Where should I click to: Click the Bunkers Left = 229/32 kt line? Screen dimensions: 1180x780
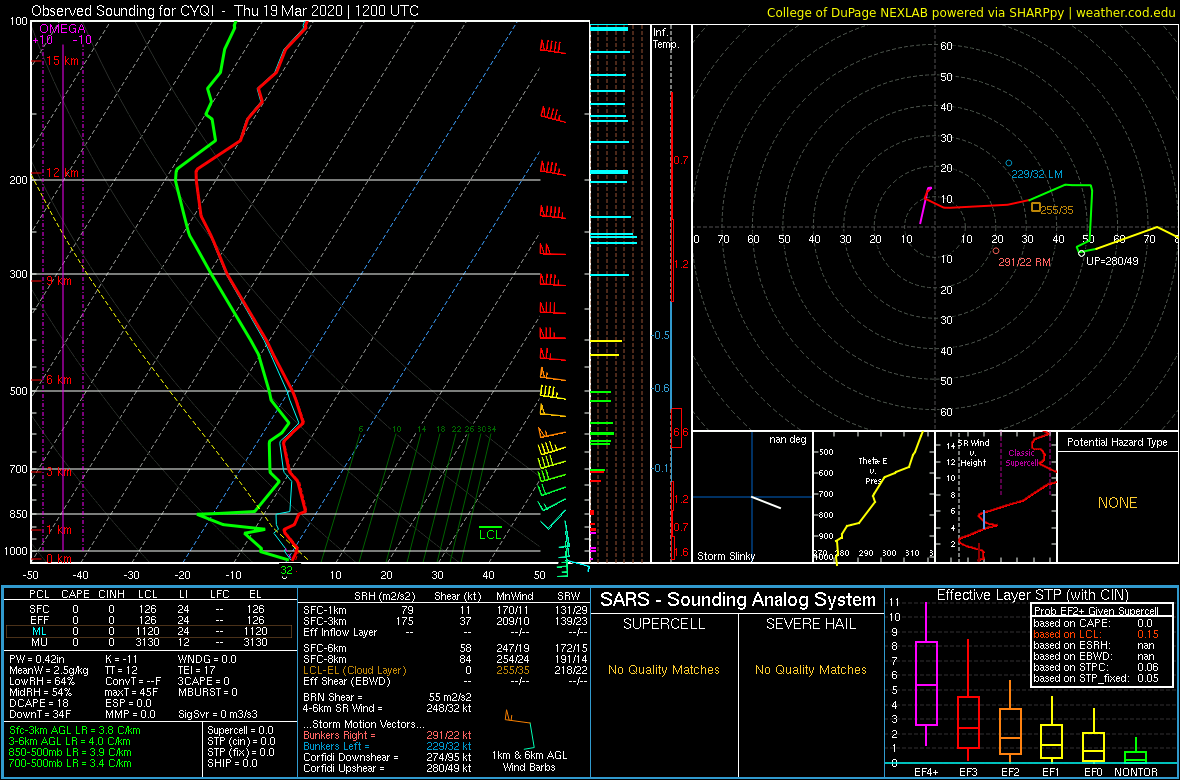[x=387, y=745]
